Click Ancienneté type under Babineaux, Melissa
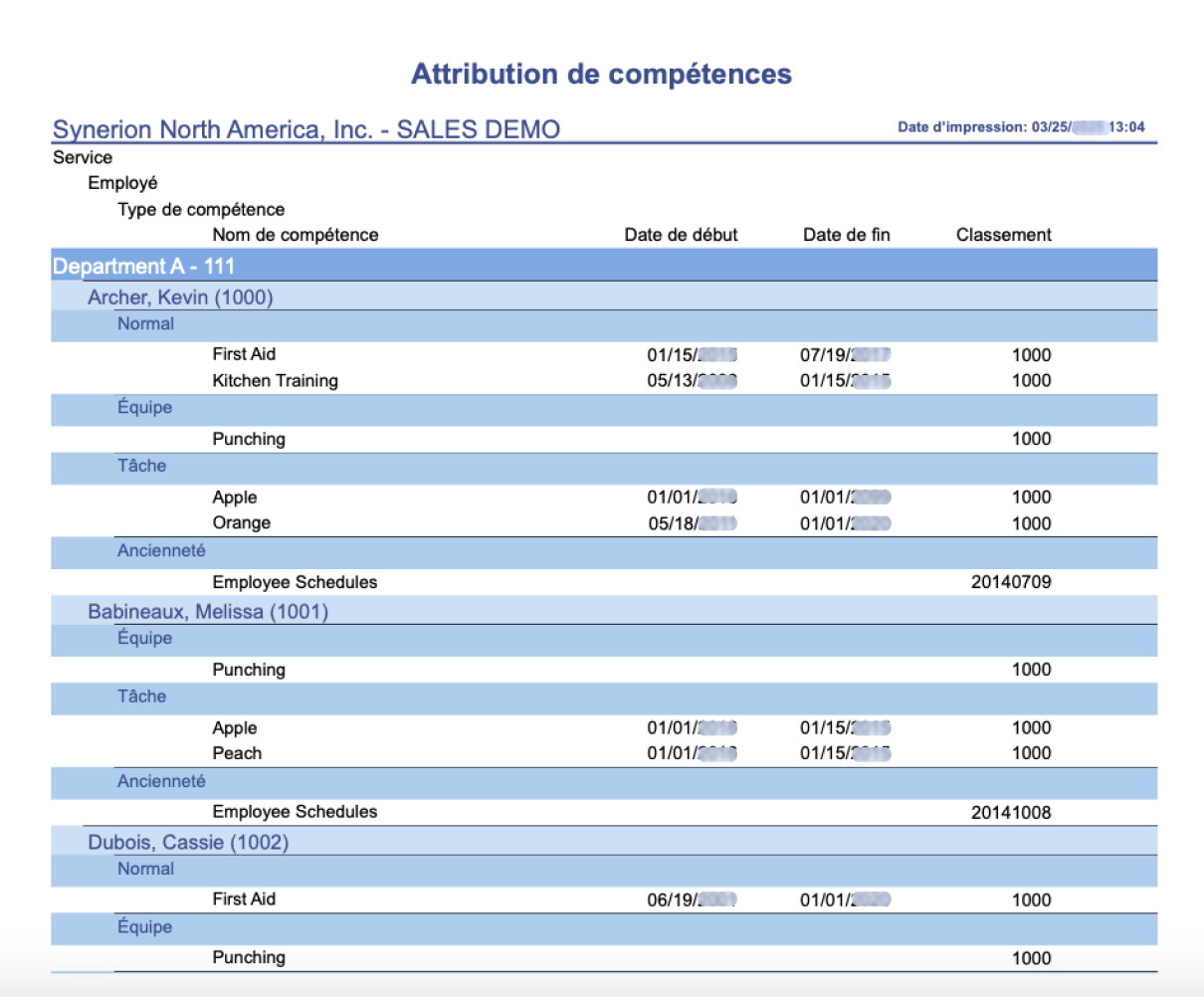Screen dimensions: 1204x997 (x=161, y=781)
